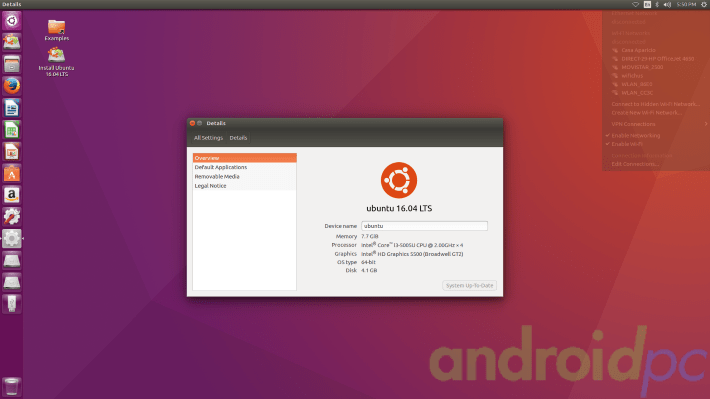Open the Trash in the launcher
Viewport: 710px width, 399px height.
pyautogui.click(x=12, y=387)
